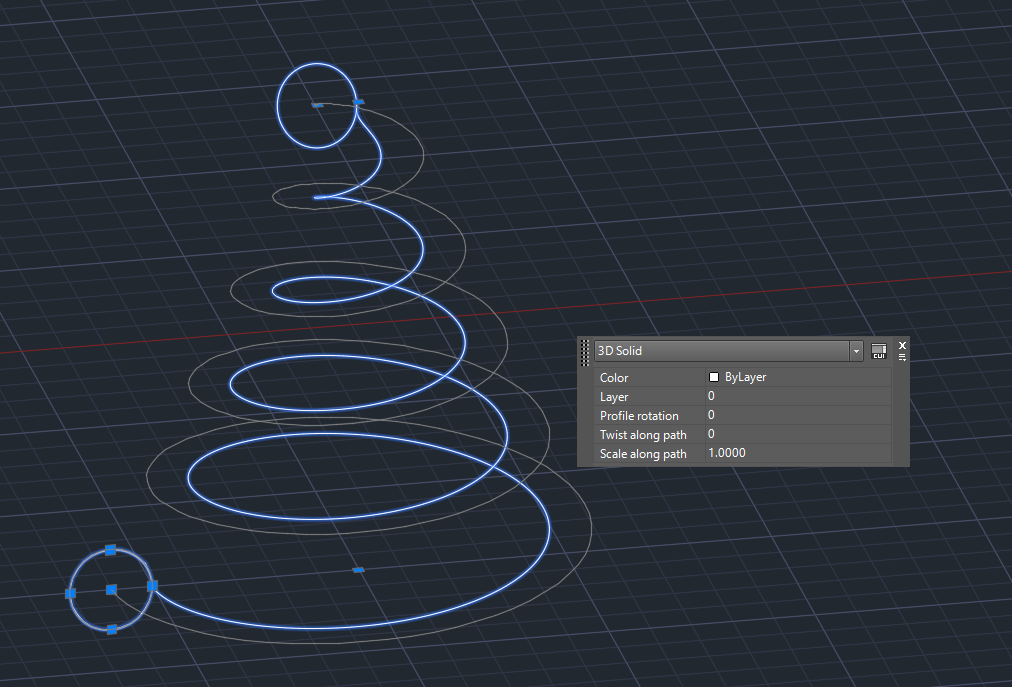The width and height of the screenshot is (1012, 687).
Task: Open the CUI customize quick properties icon
Action: (878, 351)
